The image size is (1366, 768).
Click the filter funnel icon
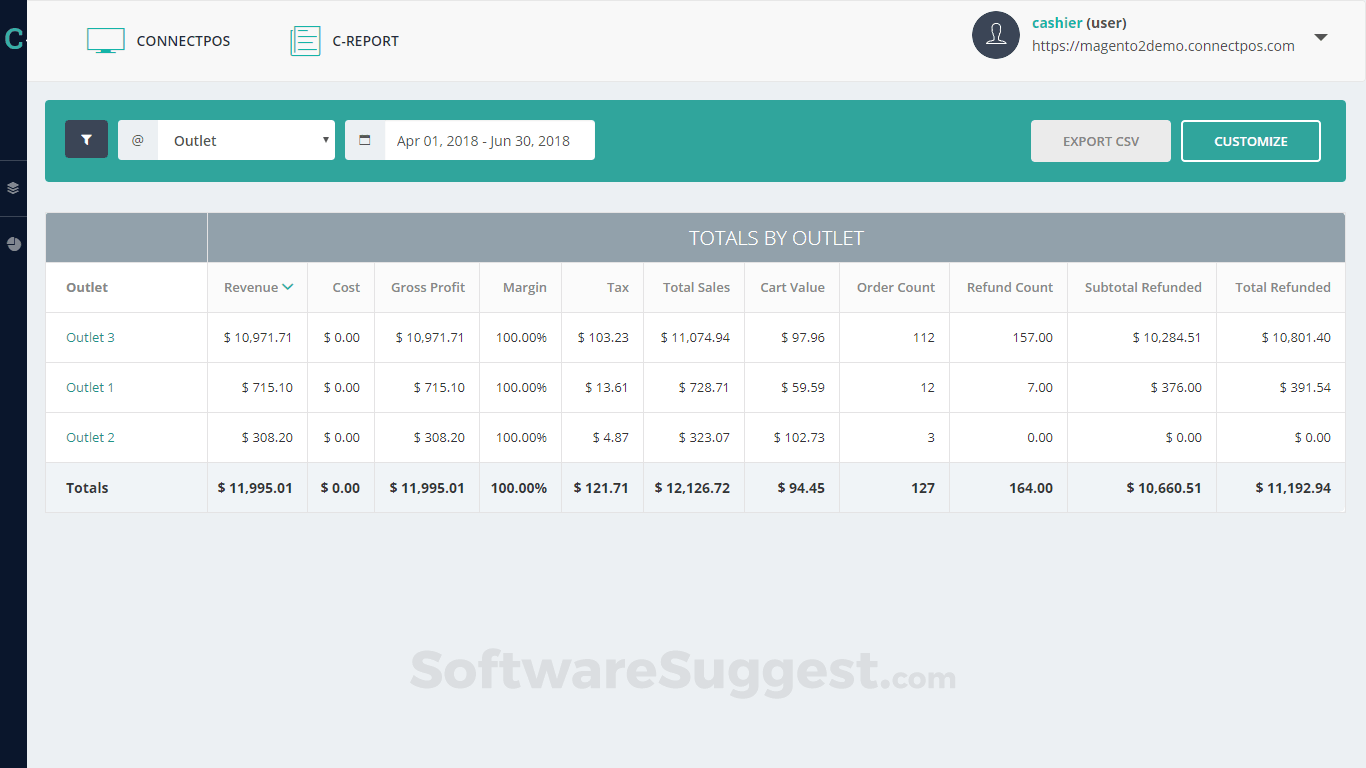[86, 139]
